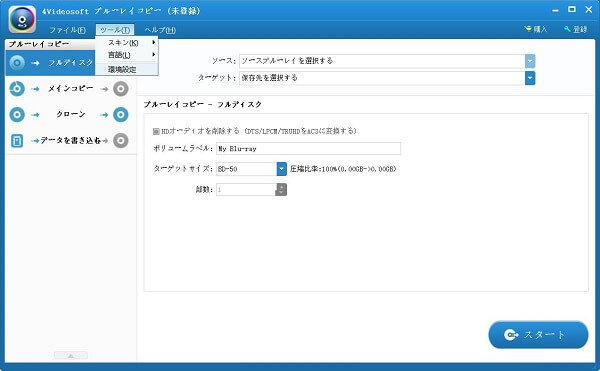The width and height of the screenshot is (600, 371).
Task: Select the メインコピー mode
Action: [x=70, y=88]
